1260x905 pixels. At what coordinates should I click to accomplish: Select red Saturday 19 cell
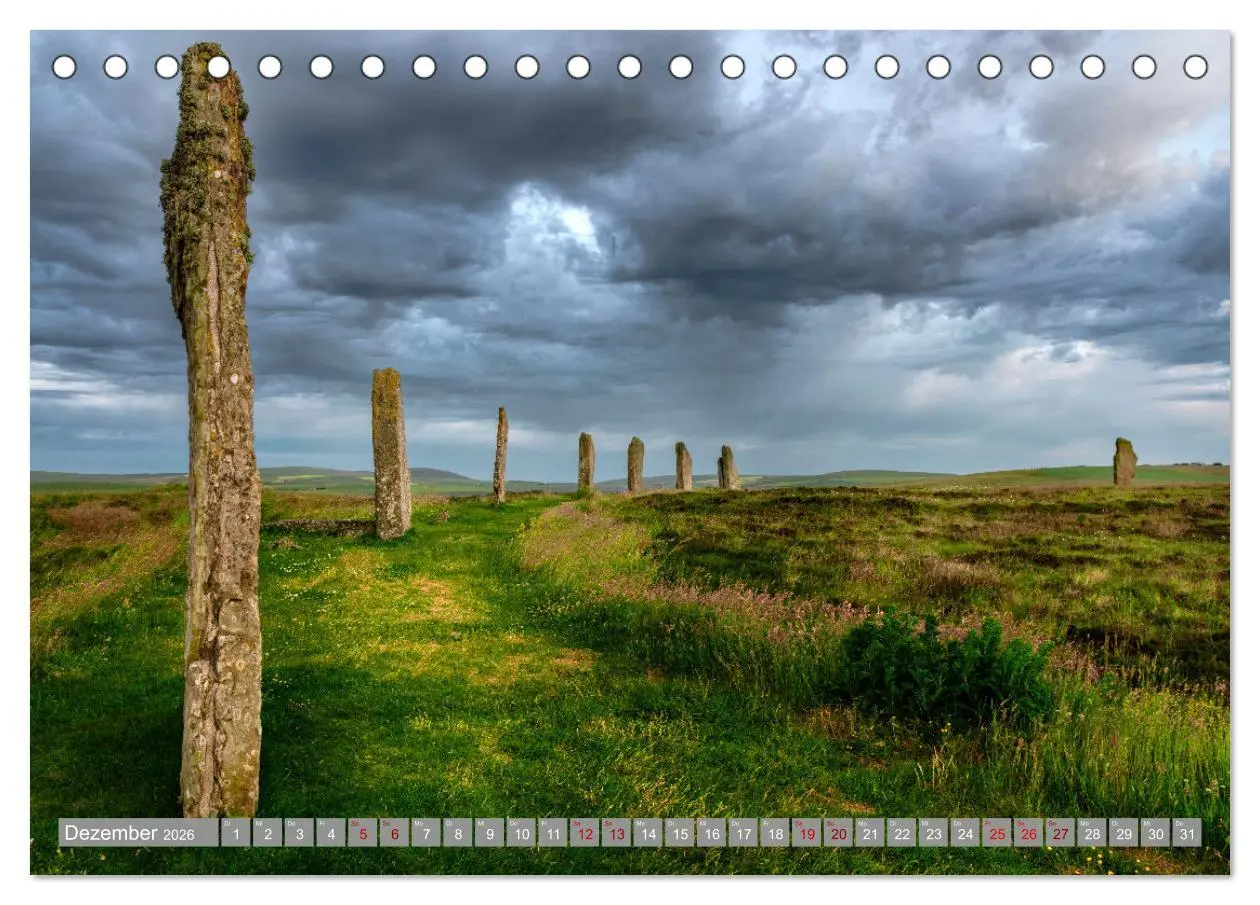806,833
